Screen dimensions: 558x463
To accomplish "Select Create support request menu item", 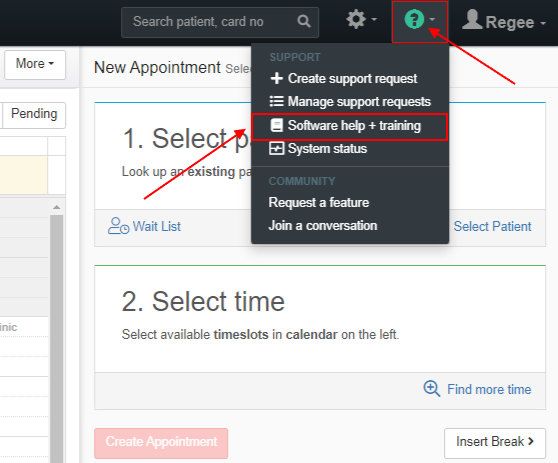I will pos(343,79).
